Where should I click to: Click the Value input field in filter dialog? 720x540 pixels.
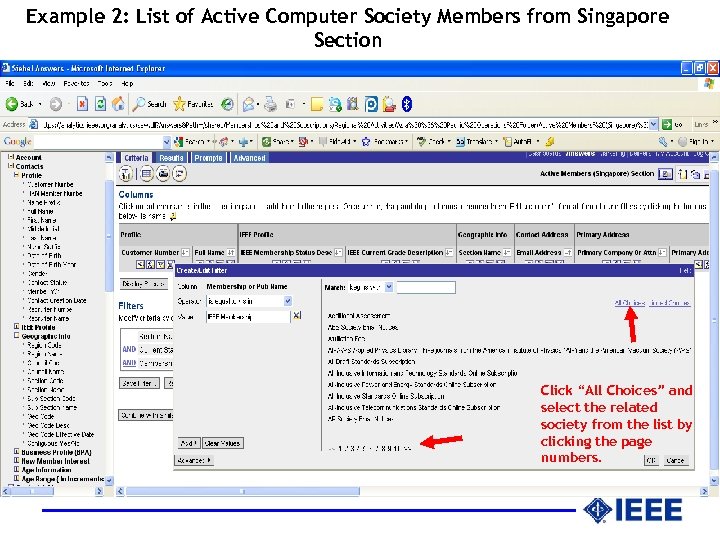click(248, 317)
